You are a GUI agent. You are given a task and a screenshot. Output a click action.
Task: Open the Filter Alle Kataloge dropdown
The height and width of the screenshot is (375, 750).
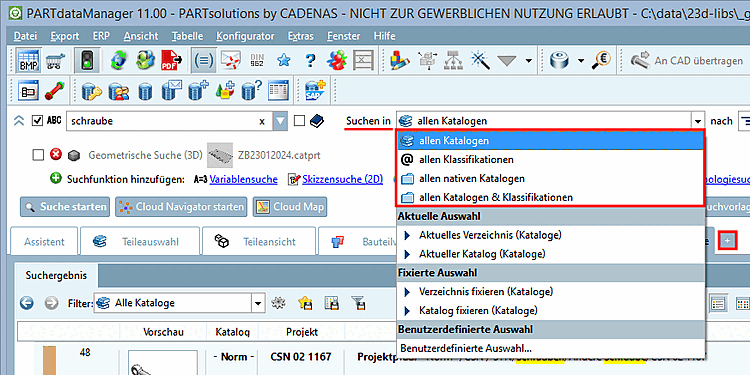coord(258,303)
